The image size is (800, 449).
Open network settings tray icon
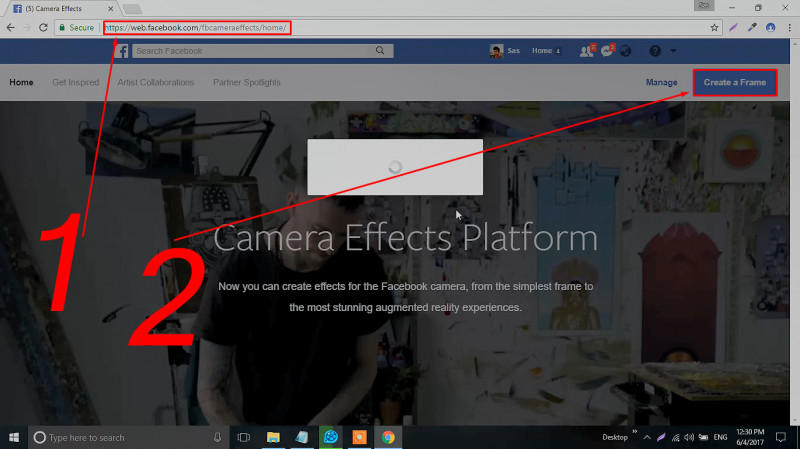[676, 437]
